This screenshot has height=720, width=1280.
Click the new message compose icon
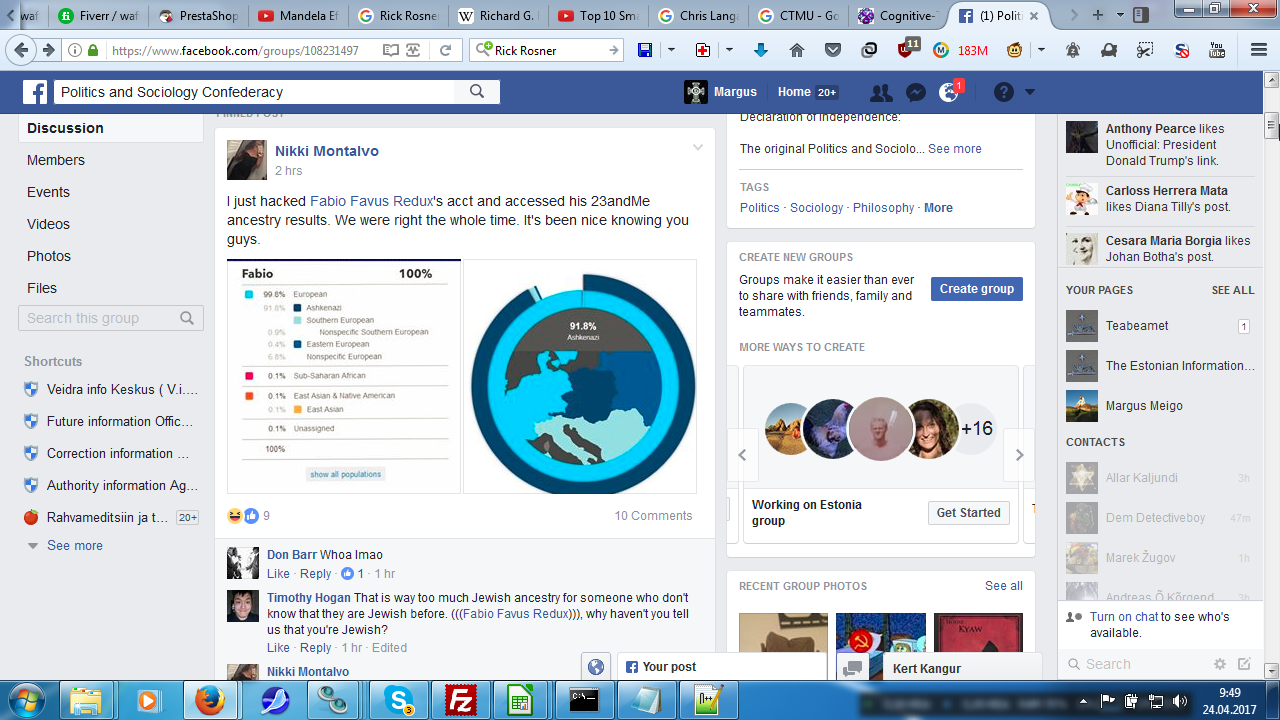1244,664
